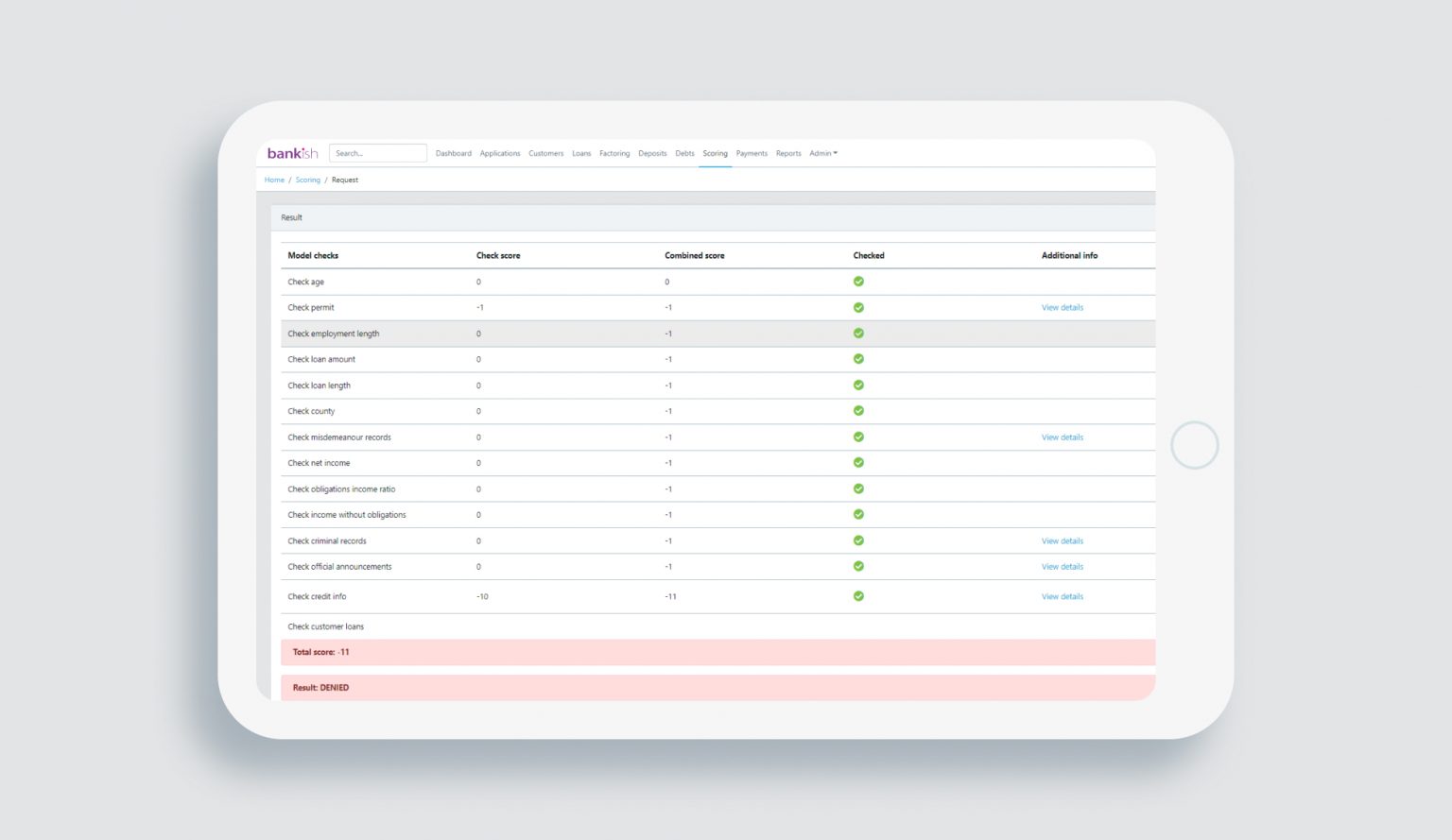The width and height of the screenshot is (1452, 840).
Task: Toggle checked state for Check obligations income ratio
Action: pyautogui.click(x=858, y=489)
